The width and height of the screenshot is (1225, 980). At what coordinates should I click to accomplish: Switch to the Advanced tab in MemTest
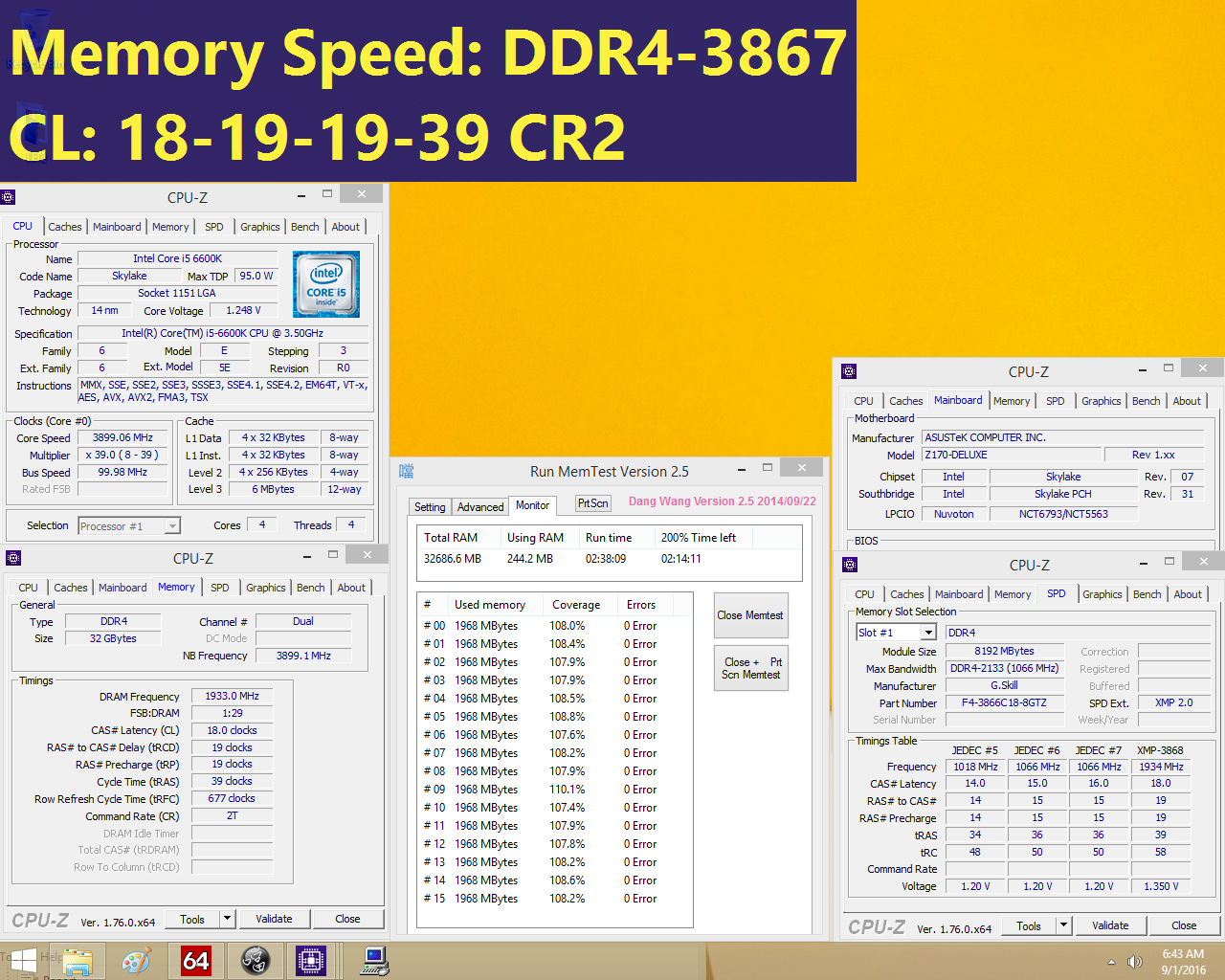coord(479,506)
